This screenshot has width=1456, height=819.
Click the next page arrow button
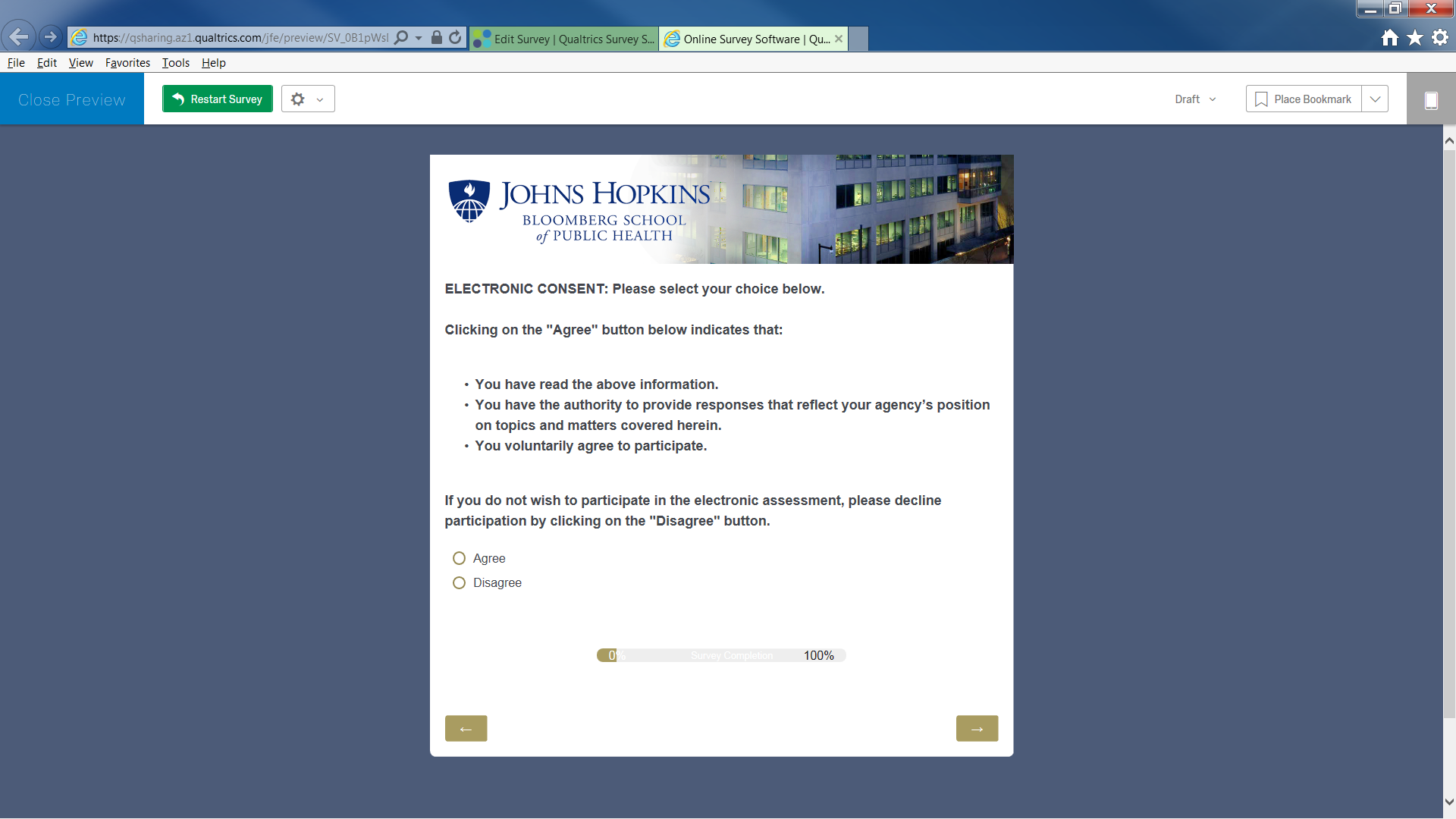point(977,728)
